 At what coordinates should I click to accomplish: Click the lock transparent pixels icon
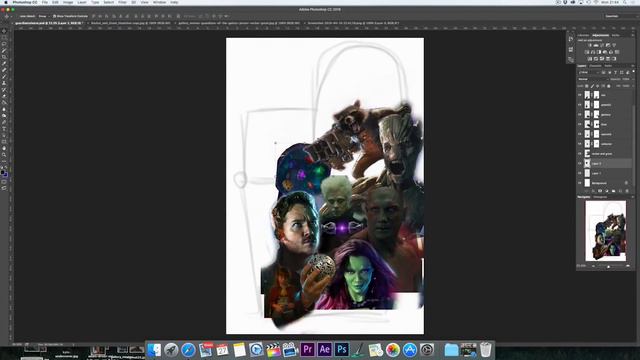click(x=587, y=86)
